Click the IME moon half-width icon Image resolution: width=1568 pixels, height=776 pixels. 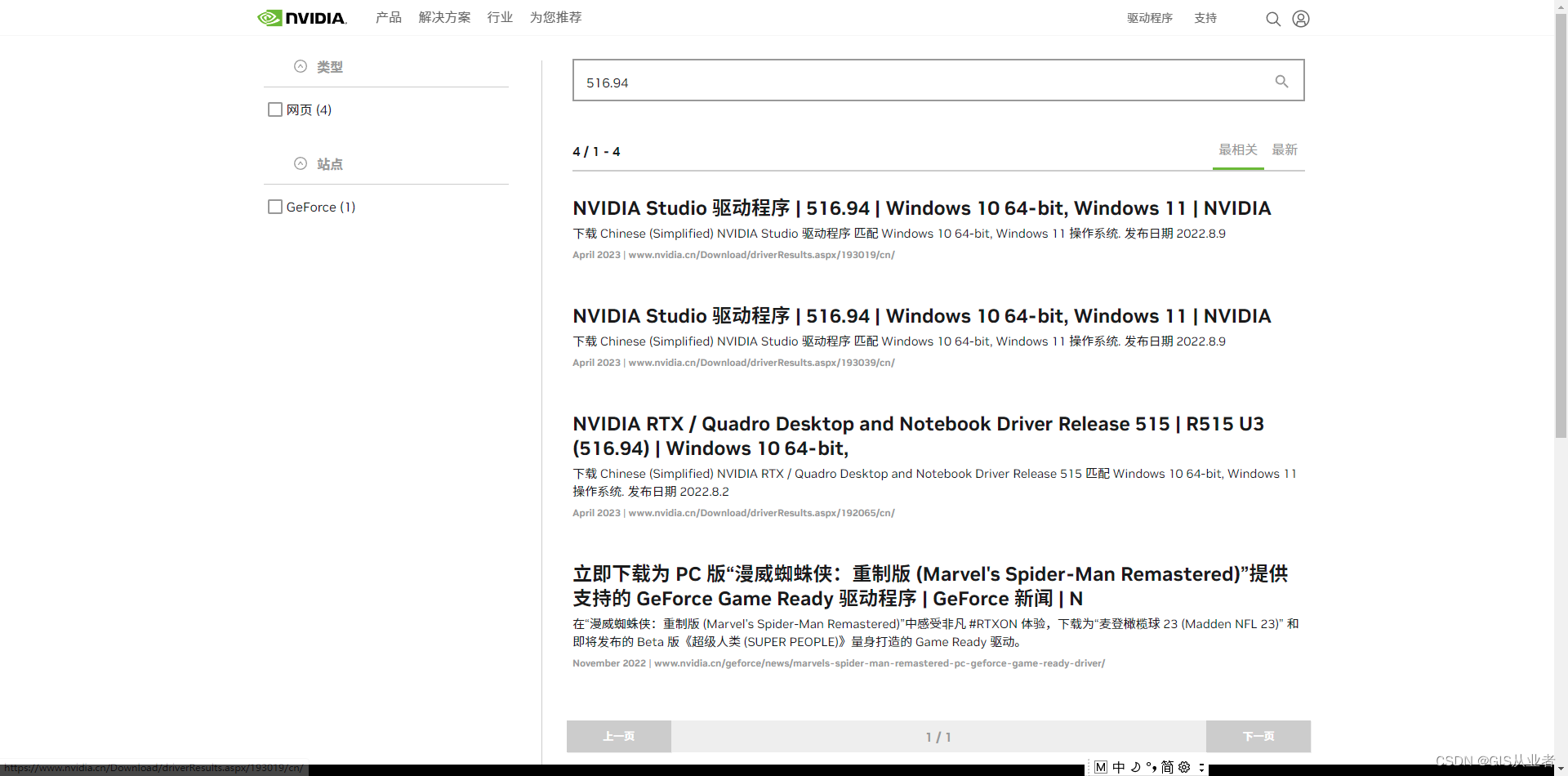pos(1135,767)
